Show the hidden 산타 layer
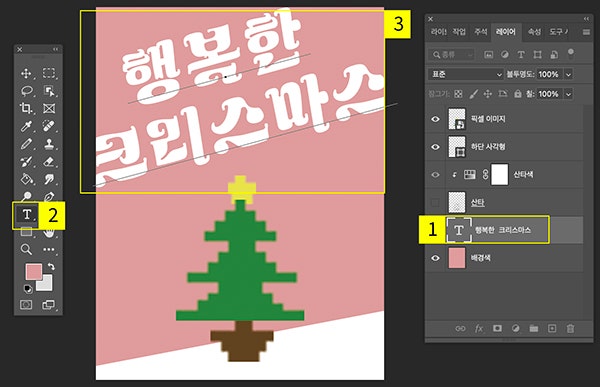The height and width of the screenshot is (387, 600). 435,202
